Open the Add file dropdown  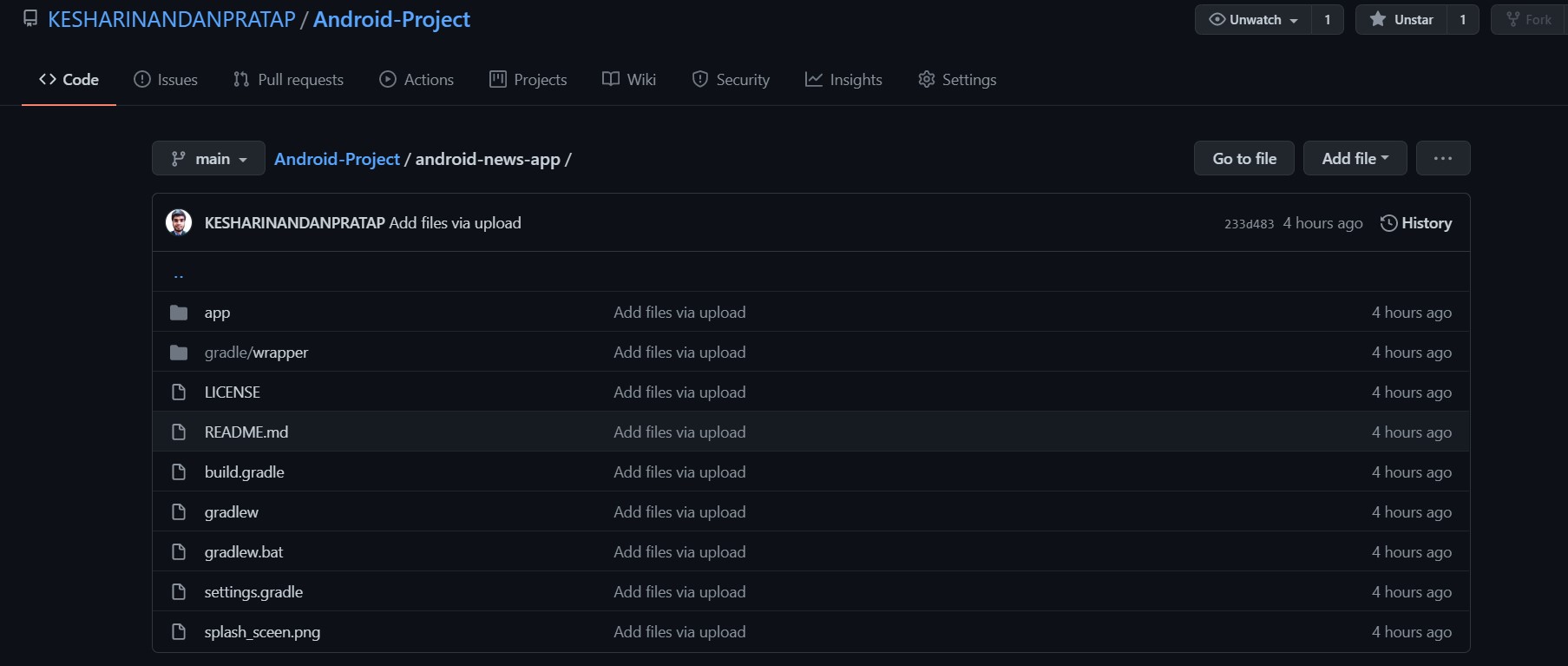click(x=1355, y=158)
